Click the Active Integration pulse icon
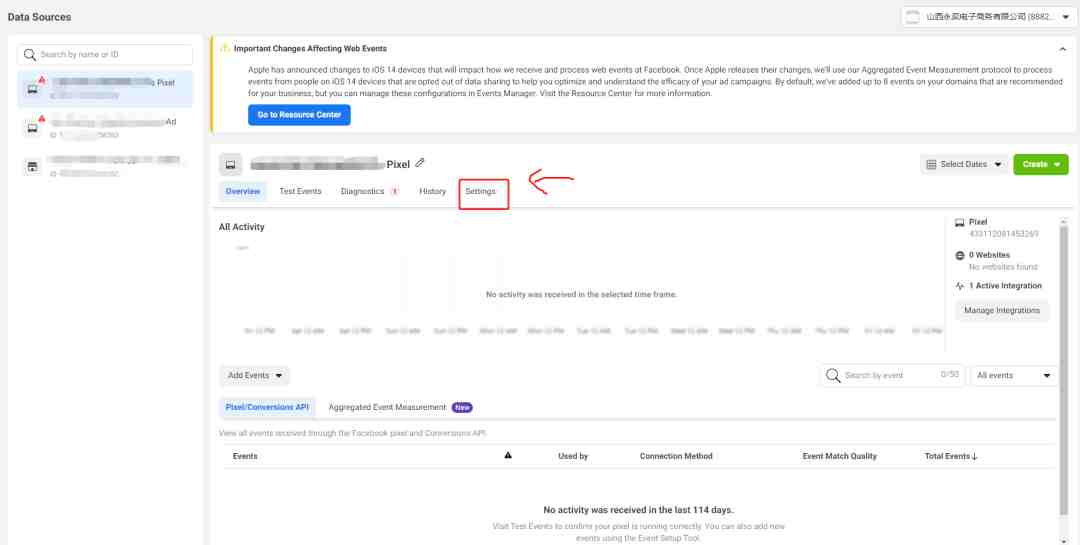Viewport: 1080px width, 545px height. (x=959, y=286)
